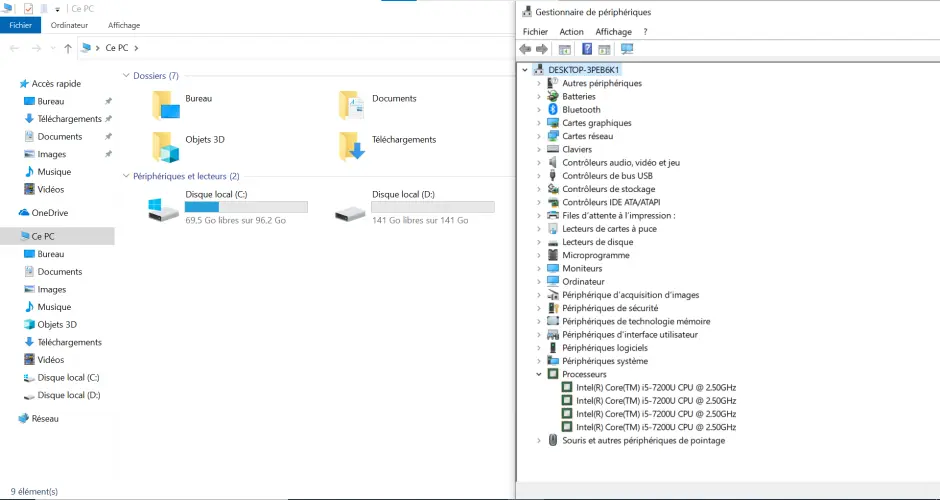
Task: Click the recent locations dropdown arrow
Action: pos(53,49)
